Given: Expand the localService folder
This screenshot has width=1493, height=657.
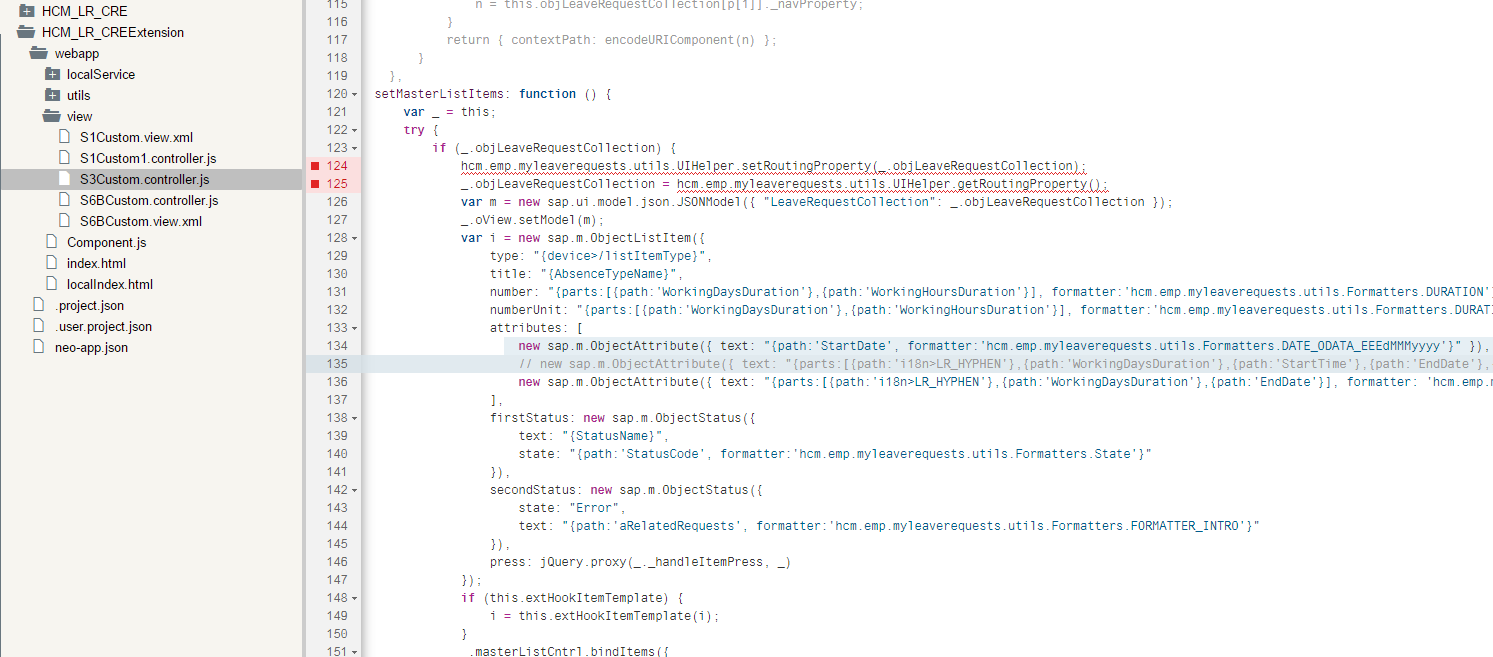Looking at the screenshot, I should point(52,74).
